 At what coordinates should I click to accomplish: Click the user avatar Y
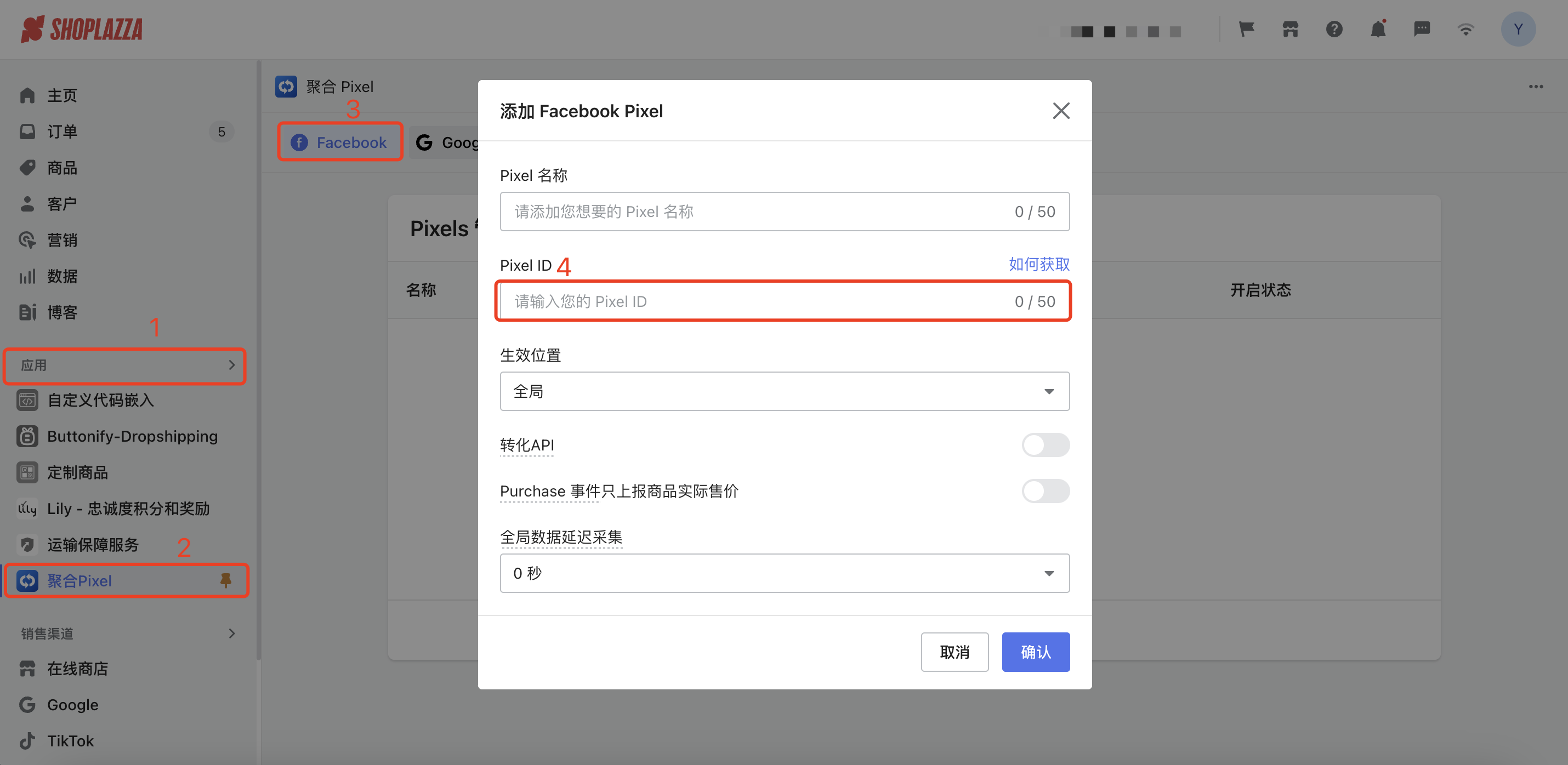point(1518,29)
